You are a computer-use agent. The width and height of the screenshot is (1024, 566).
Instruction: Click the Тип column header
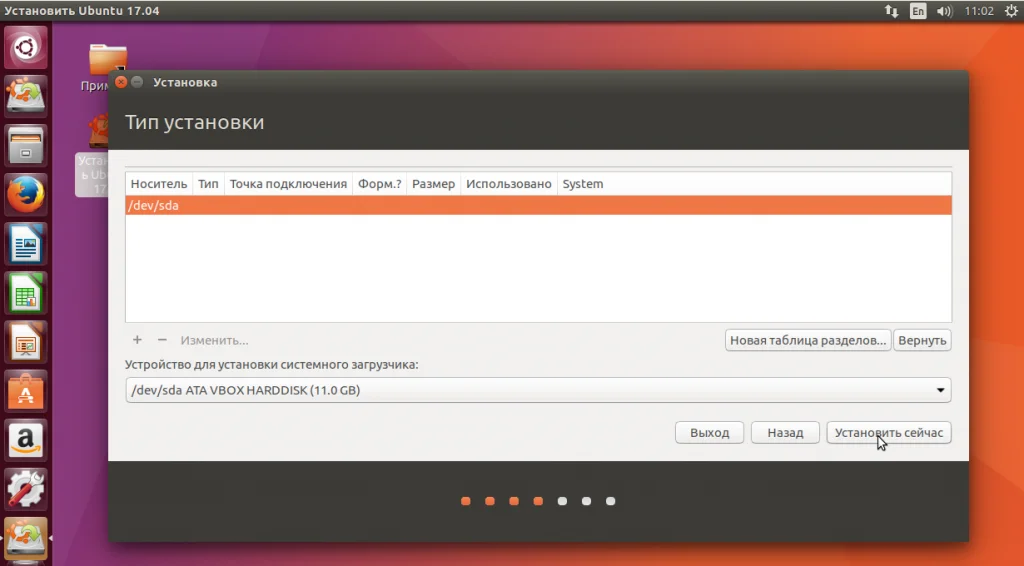[208, 184]
